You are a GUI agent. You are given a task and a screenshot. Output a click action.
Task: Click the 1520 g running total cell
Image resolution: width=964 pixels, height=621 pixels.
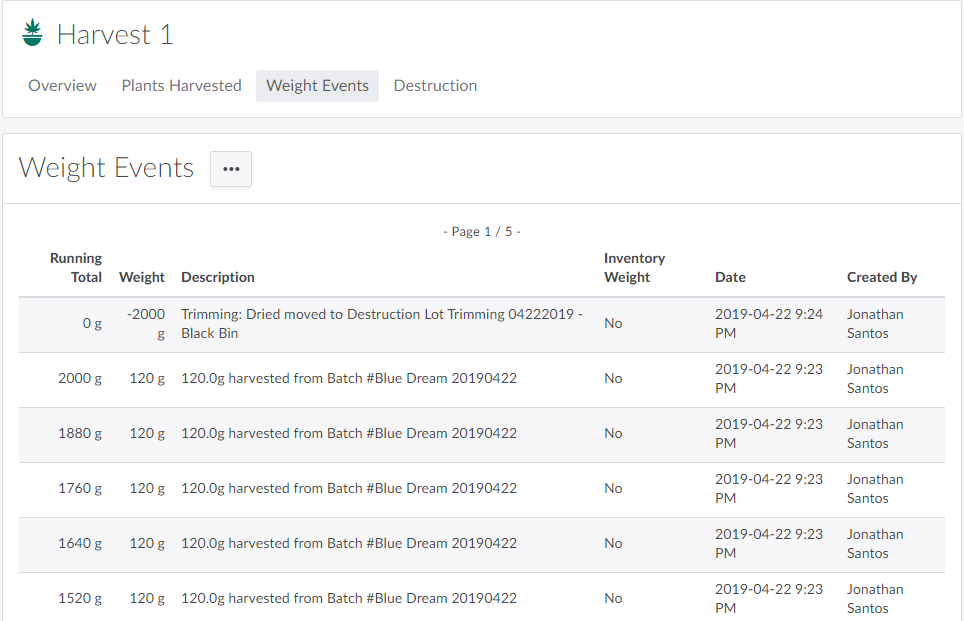(80, 599)
